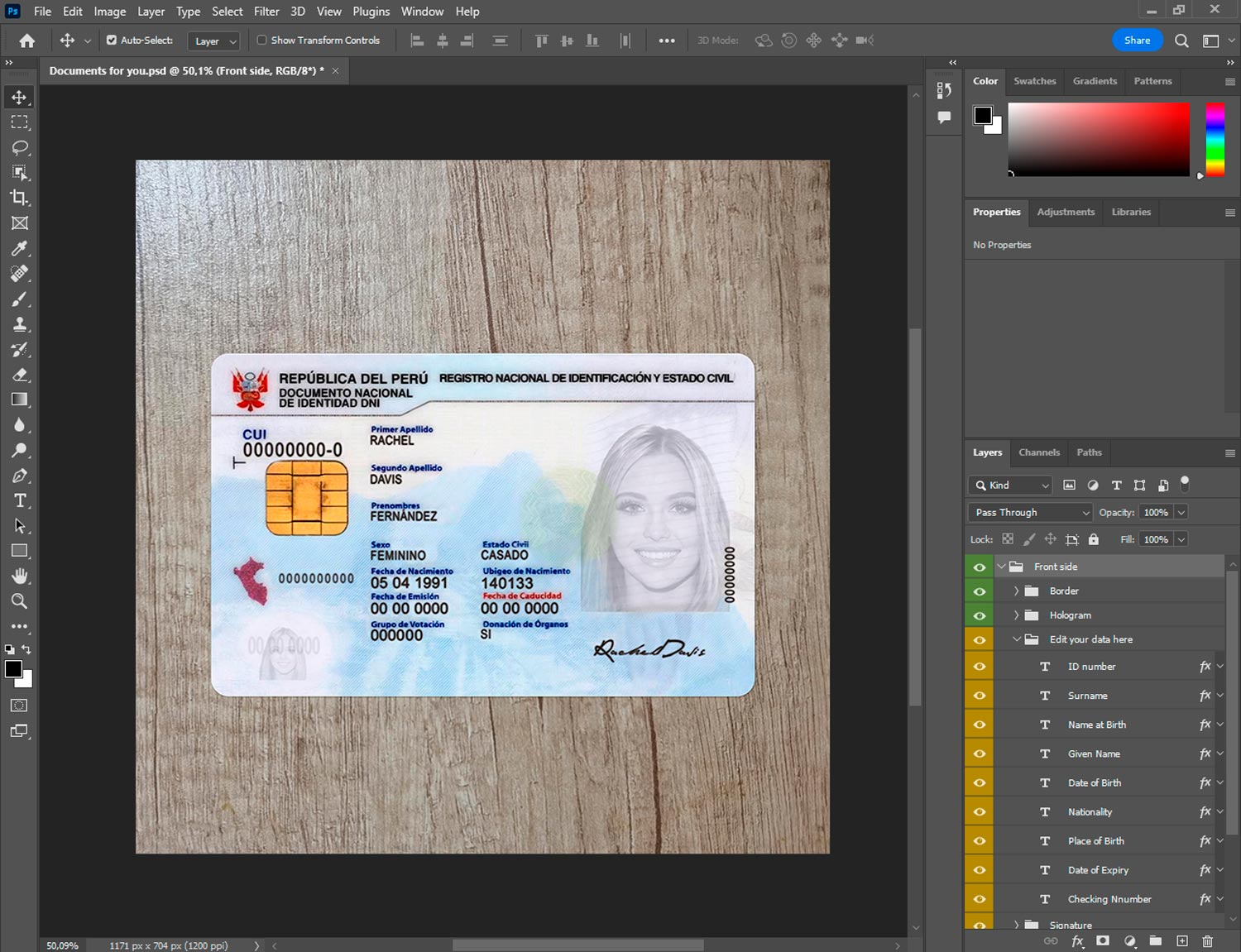Open the Filter menu
The height and width of the screenshot is (952, 1241).
266,12
